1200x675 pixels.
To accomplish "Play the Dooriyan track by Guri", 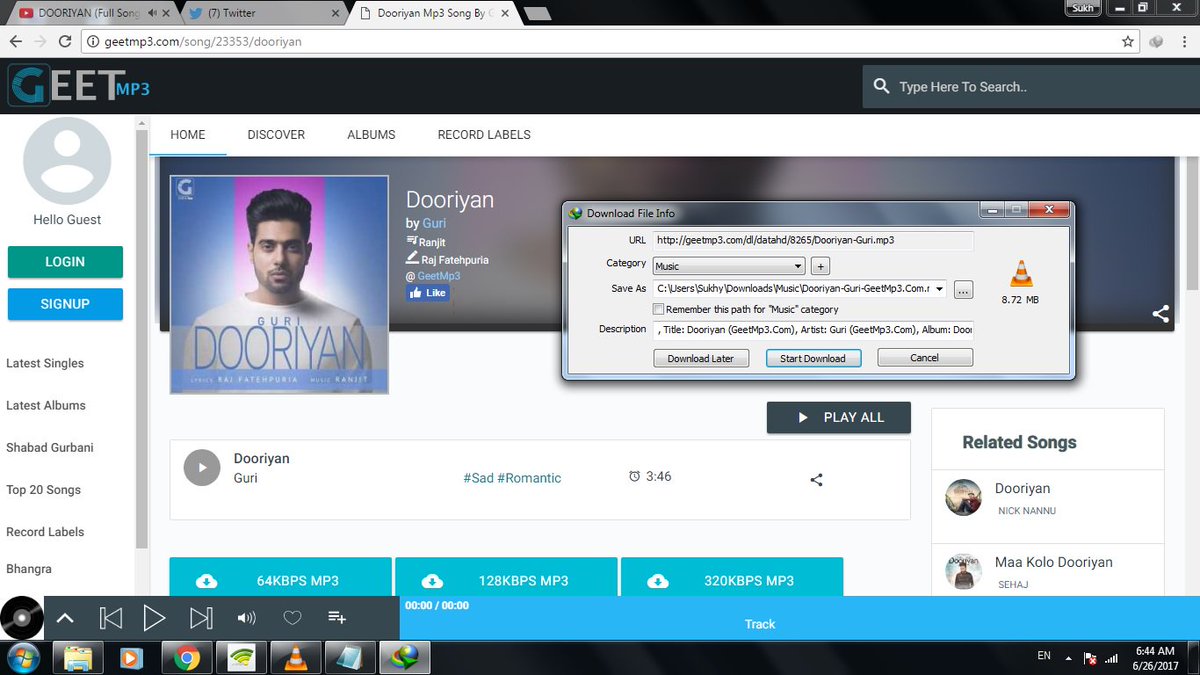I will pyautogui.click(x=202, y=467).
